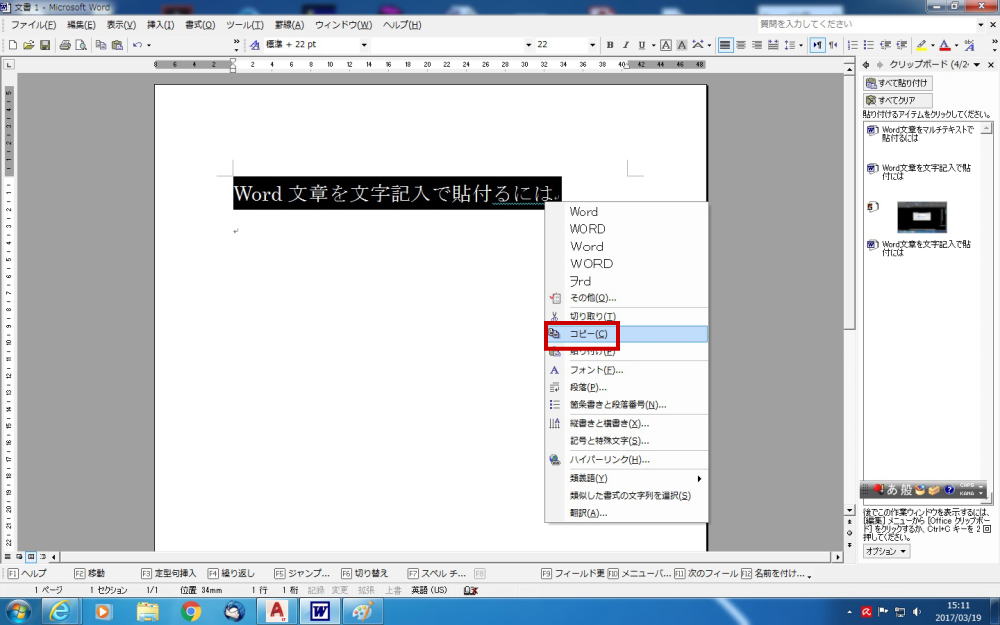Screen dimensions: 1000x625
Task: Toggle left-to-right text direction
Action: 817,45
